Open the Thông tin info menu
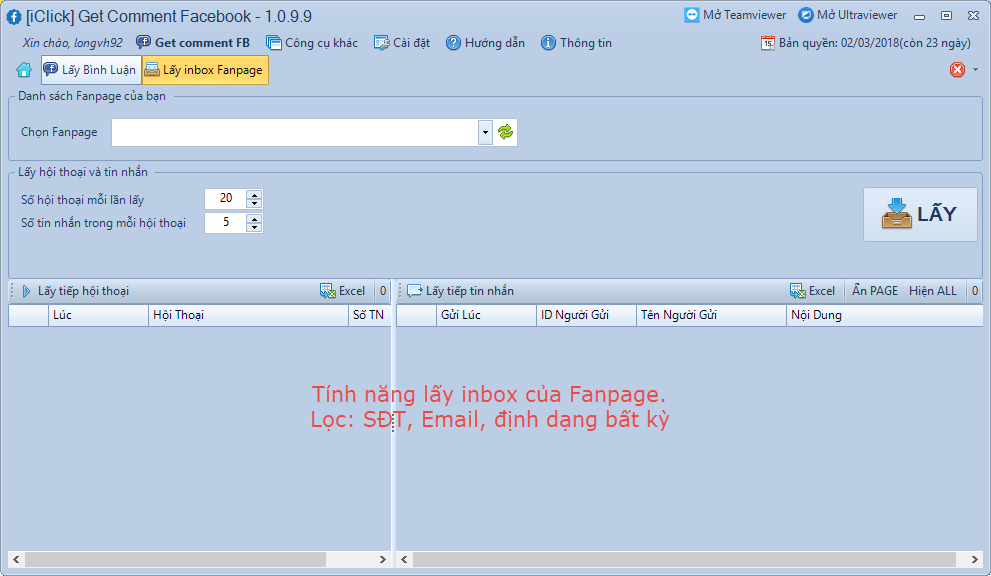This screenshot has height=576, width=991. tap(576, 42)
